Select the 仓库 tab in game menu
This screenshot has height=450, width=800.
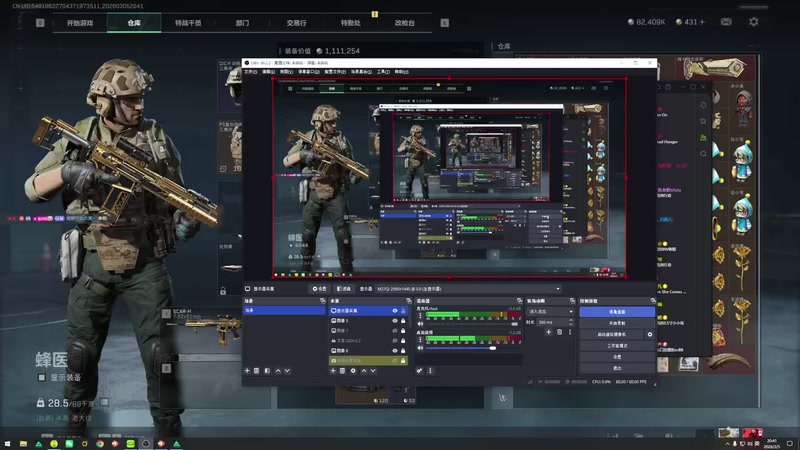click(x=134, y=23)
